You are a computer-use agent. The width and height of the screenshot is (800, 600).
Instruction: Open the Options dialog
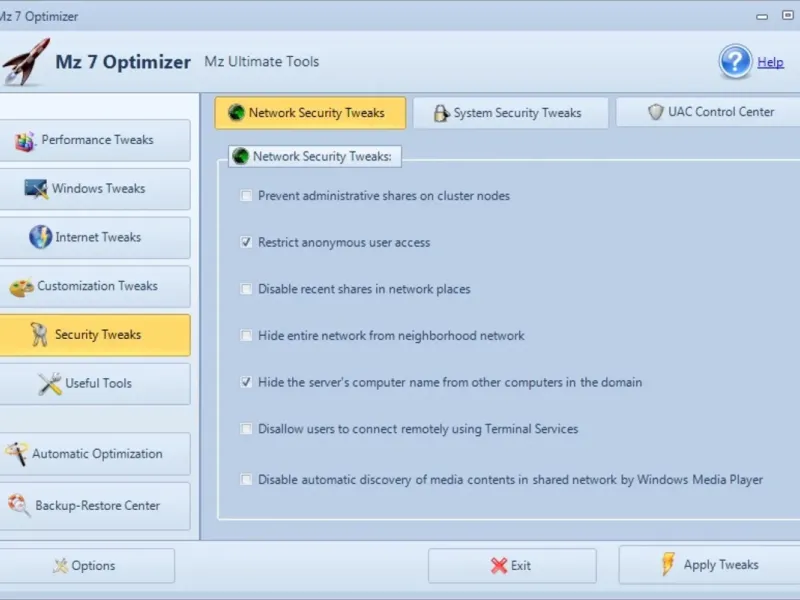(87, 565)
